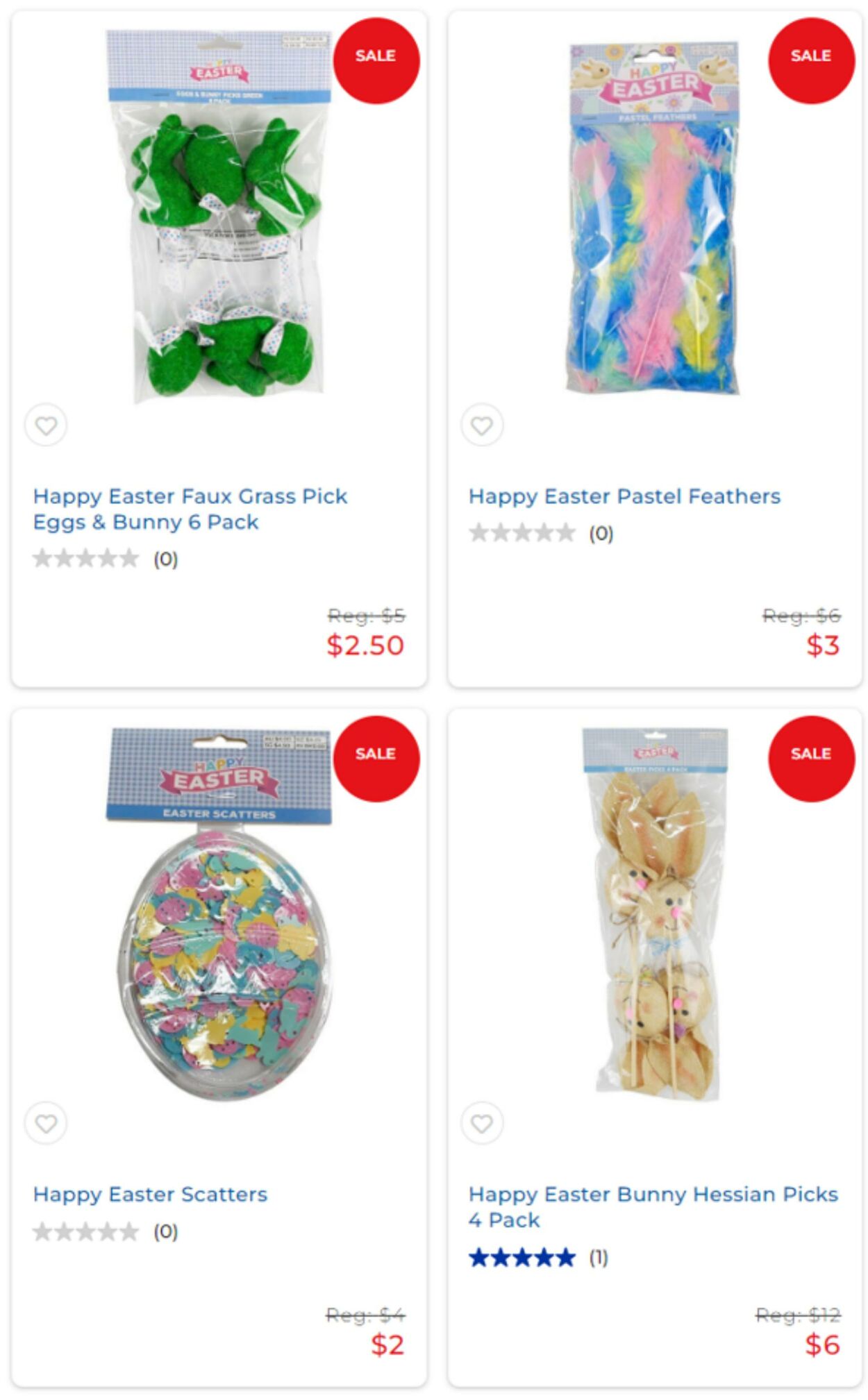View green grass eggs product image

[x=219, y=216]
